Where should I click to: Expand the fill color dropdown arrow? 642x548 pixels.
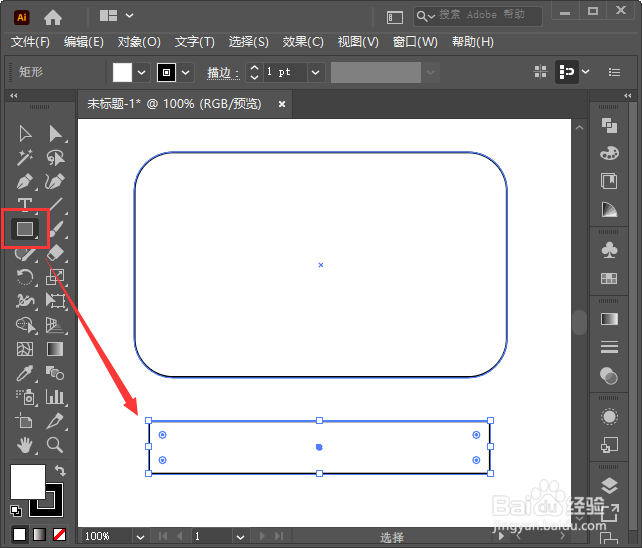click(x=141, y=72)
